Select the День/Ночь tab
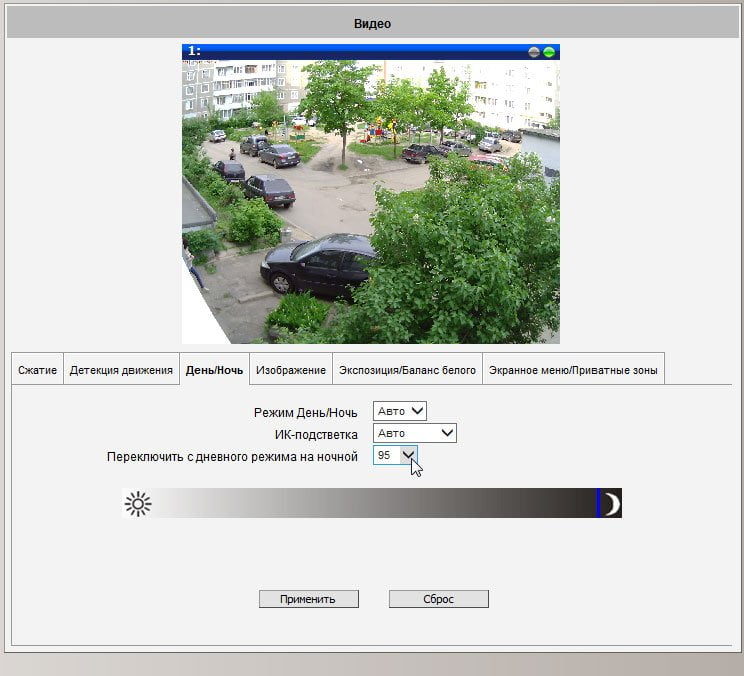 [214, 370]
